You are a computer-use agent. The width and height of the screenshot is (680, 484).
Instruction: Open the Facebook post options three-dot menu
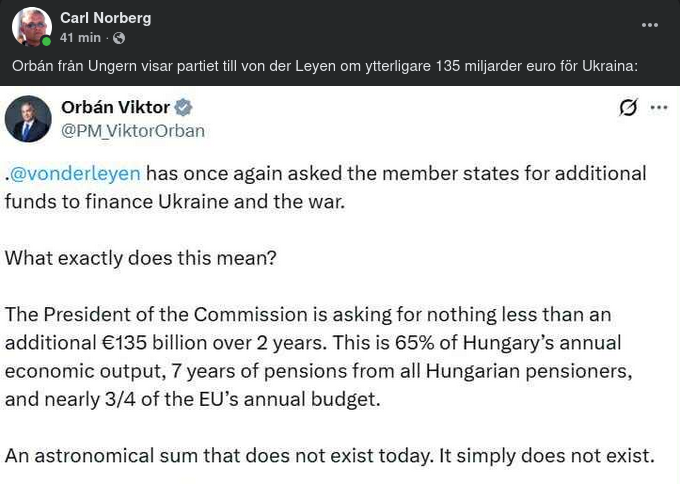coord(650,25)
